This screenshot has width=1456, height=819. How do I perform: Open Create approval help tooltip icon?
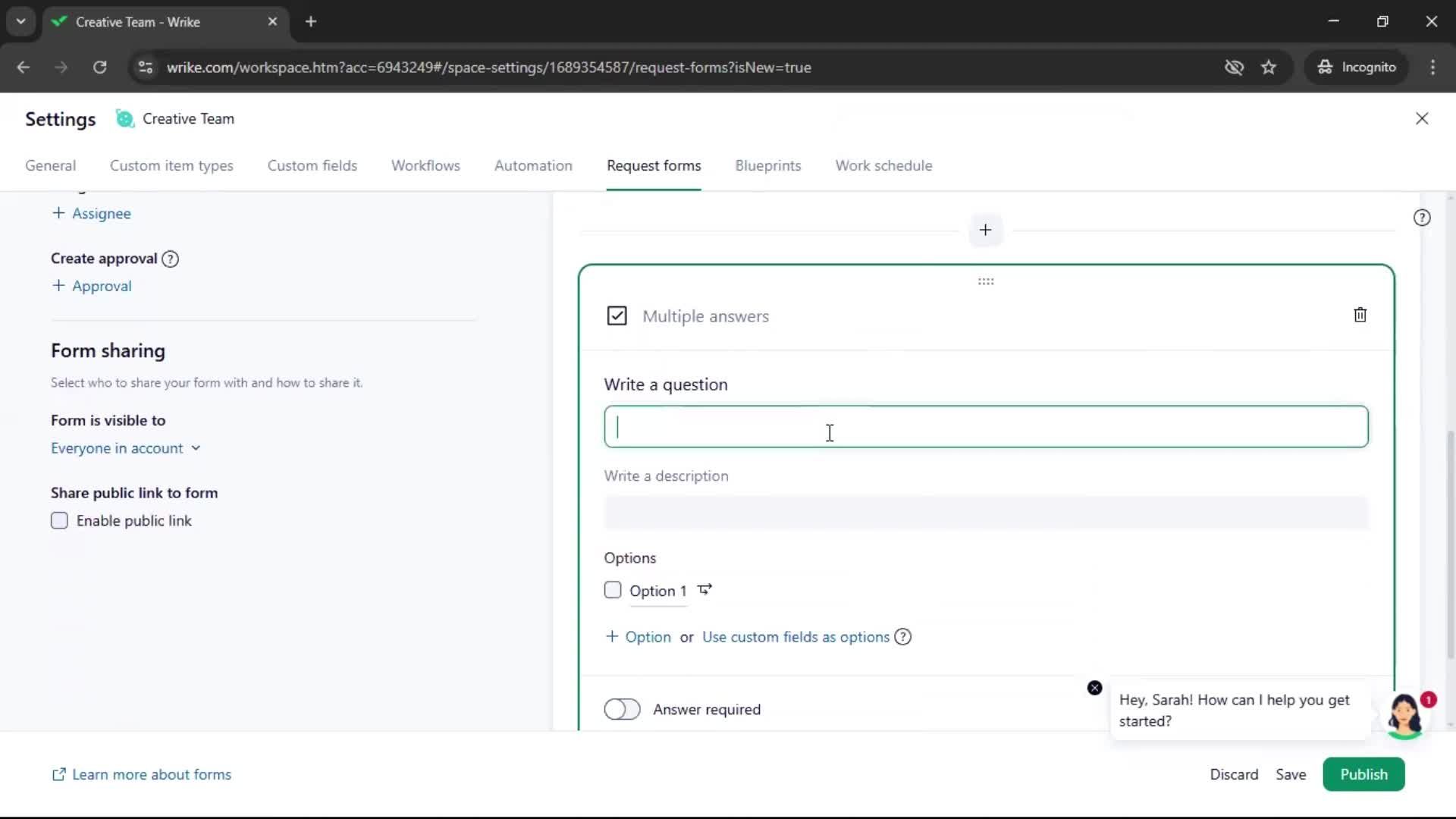point(171,259)
